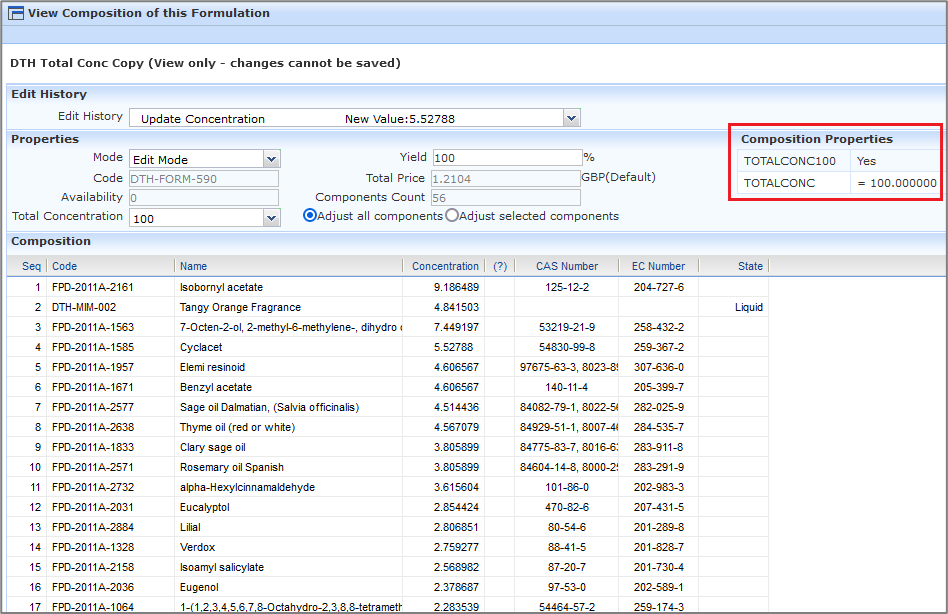This screenshot has width=948, height=614.
Task: Select the Tangy Orange Fragrance row name
Action: (x=240, y=307)
